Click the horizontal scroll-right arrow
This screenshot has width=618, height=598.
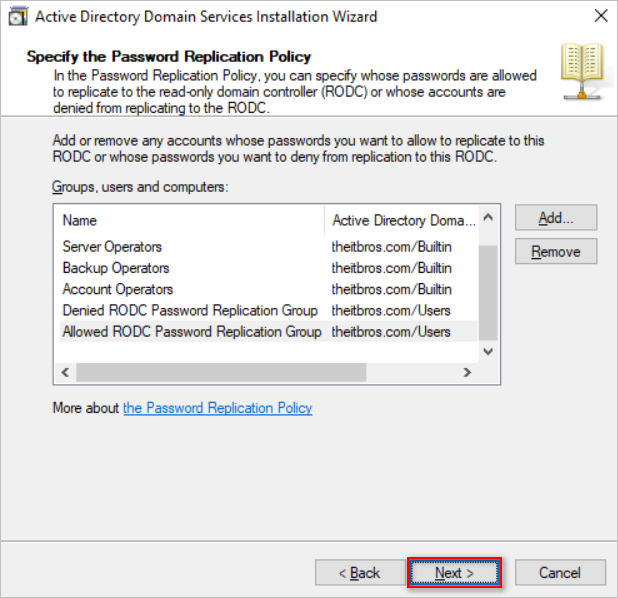(x=467, y=373)
